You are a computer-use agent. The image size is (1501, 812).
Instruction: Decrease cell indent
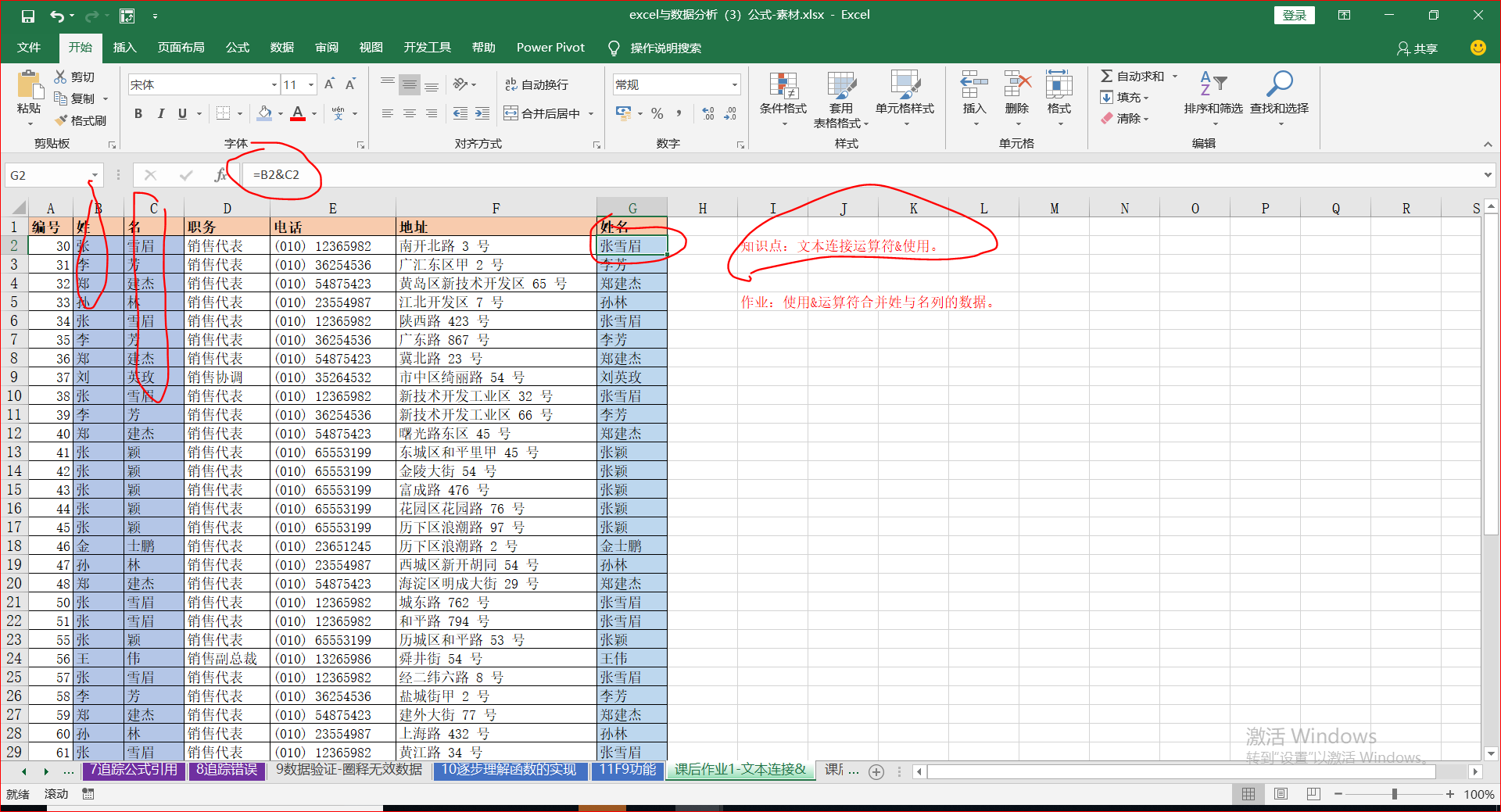coord(460,114)
